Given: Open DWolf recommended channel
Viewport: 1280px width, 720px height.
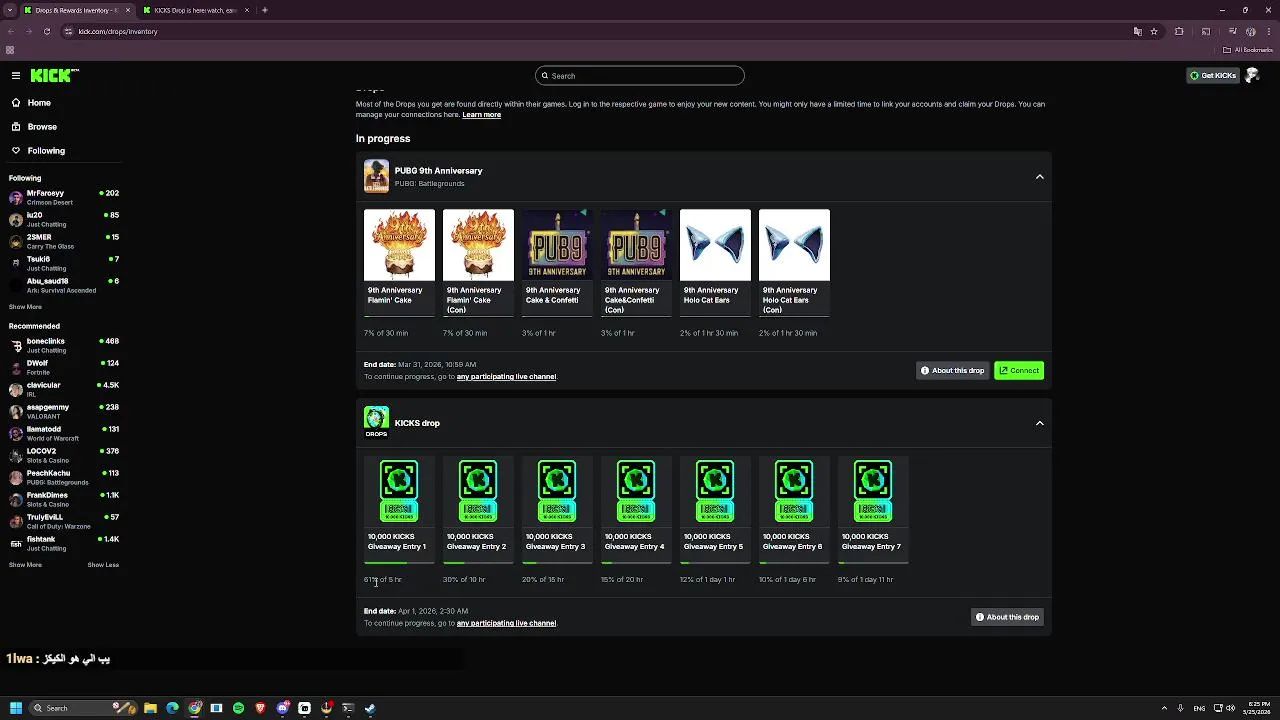Looking at the screenshot, I should (x=63, y=367).
